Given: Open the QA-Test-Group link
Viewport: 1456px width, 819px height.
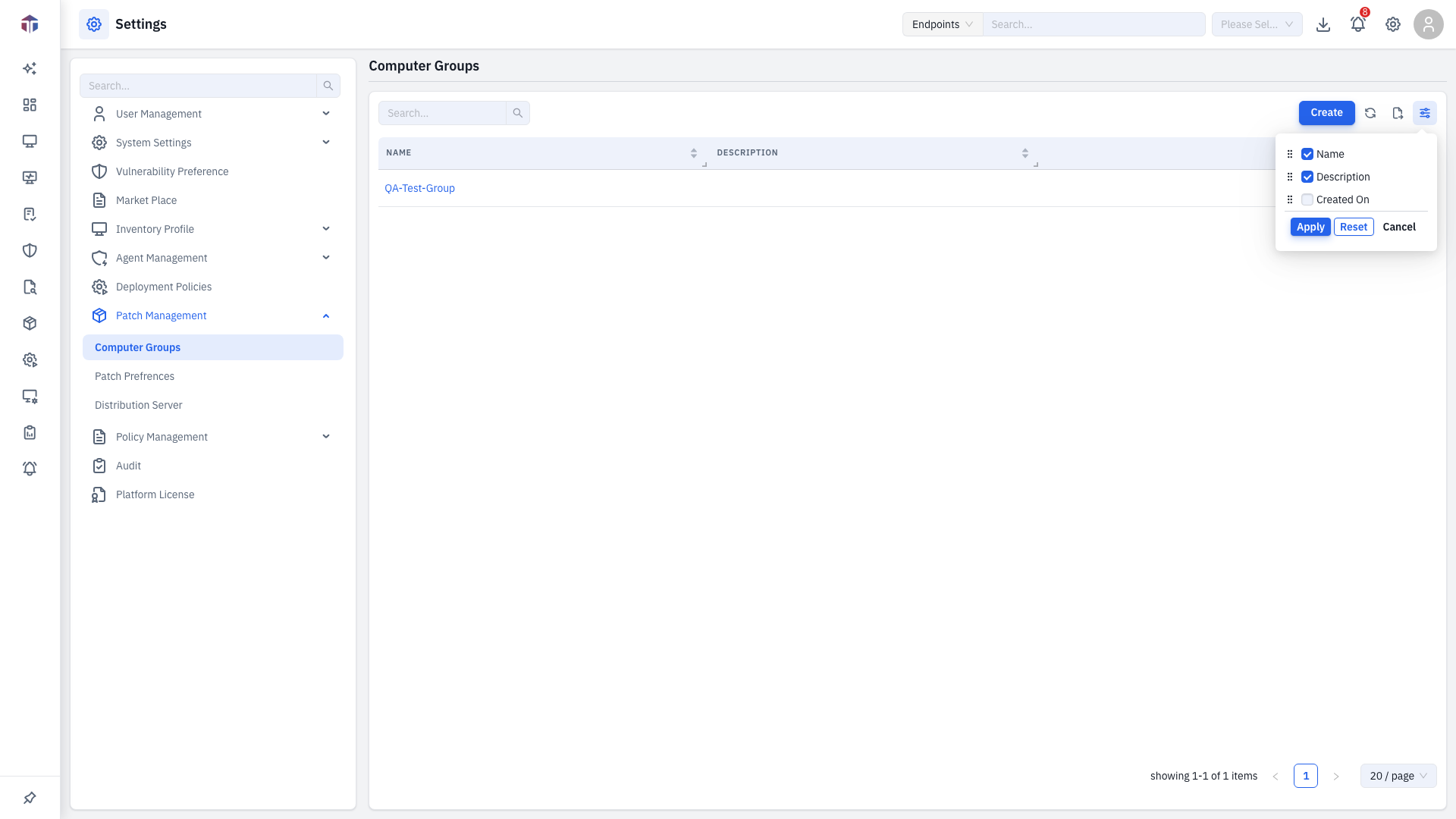Looking at the screenshot, I should [419, 188].
